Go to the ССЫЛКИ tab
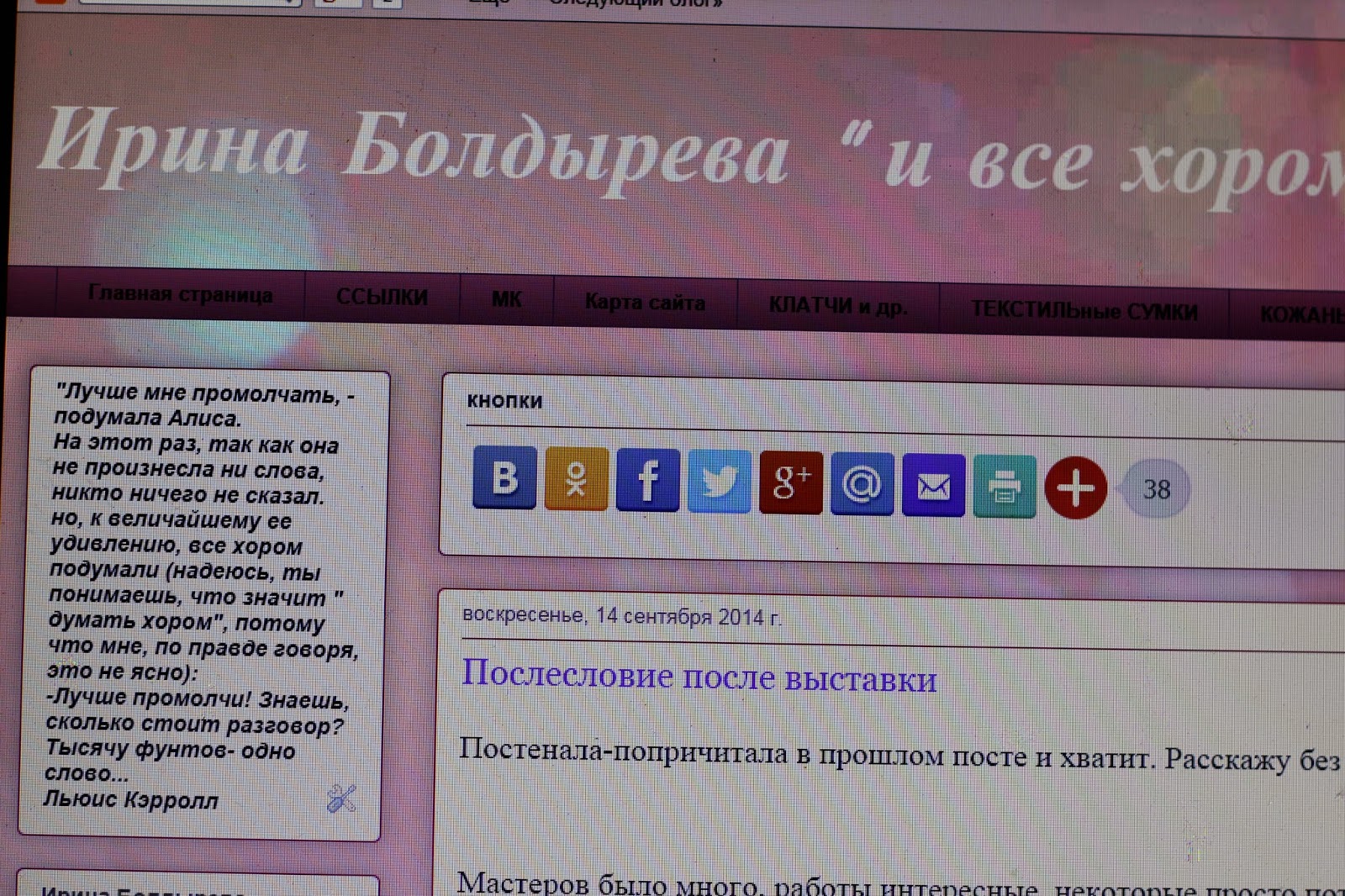 pyautogui.click(x=382, y=298)
